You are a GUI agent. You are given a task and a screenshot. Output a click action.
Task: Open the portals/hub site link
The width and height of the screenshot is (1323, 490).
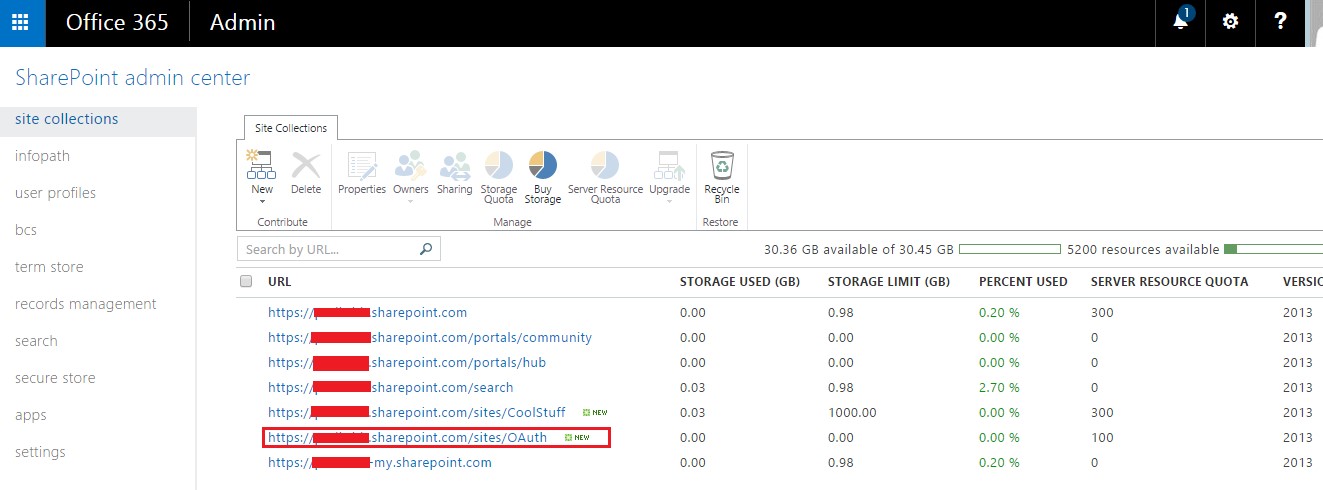[x=407, y=362]
